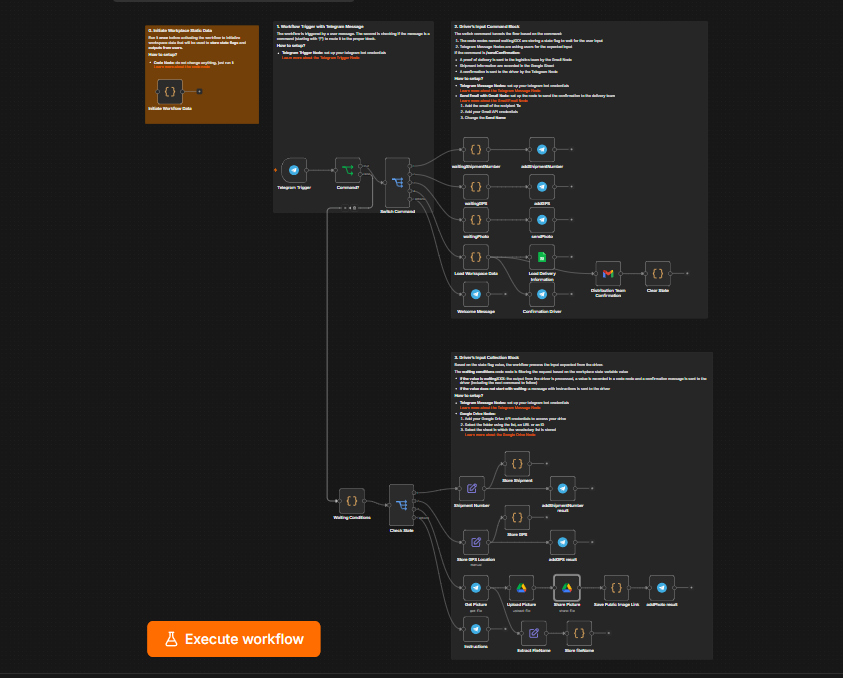
Task: Click the Driver's Input Command Block note title
Action: coord(487,26)
